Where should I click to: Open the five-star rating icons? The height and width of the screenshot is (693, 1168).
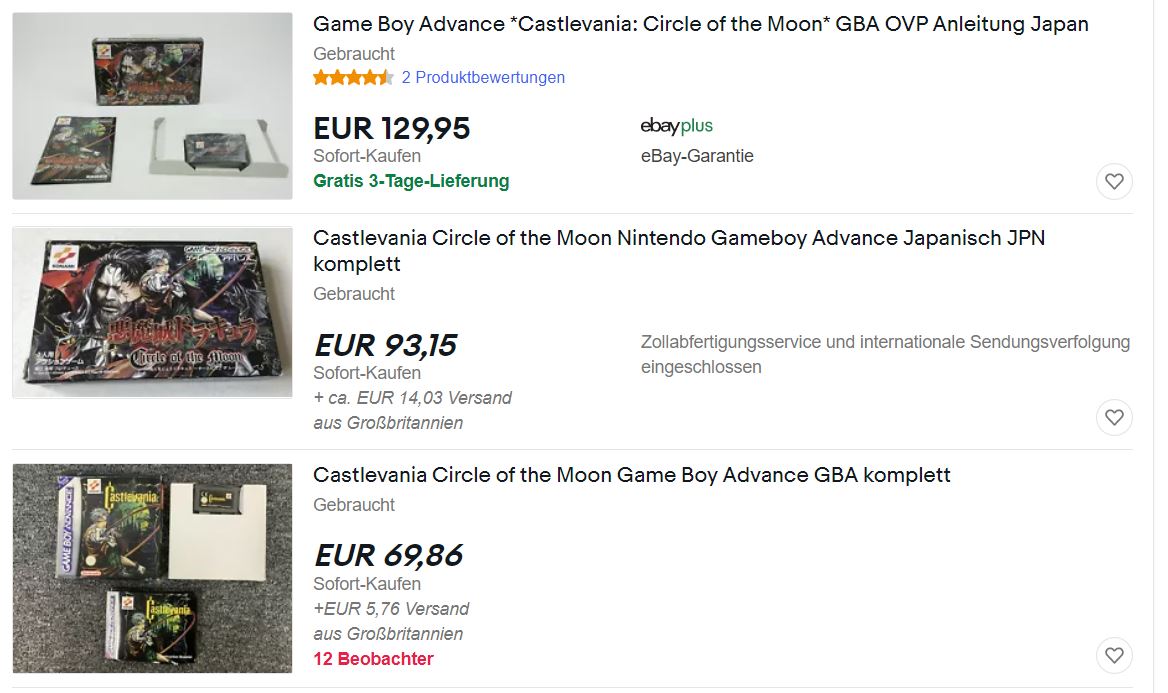click(x=353, y=77)
